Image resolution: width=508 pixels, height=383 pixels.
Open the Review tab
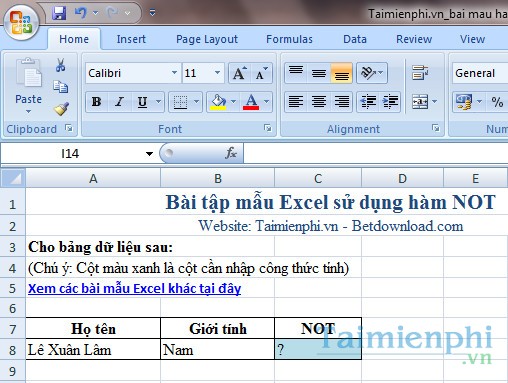pos(414,39)
